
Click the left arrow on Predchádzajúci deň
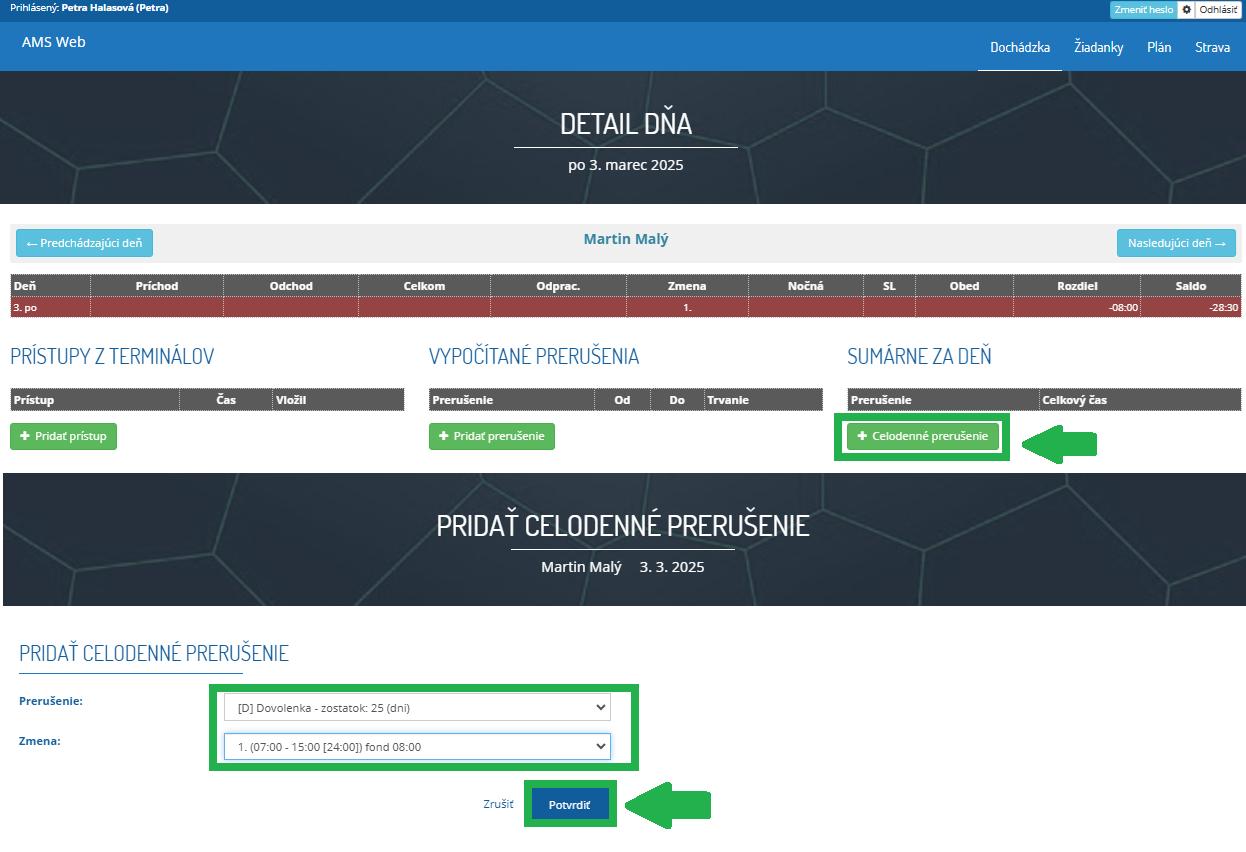click(31, 243)
